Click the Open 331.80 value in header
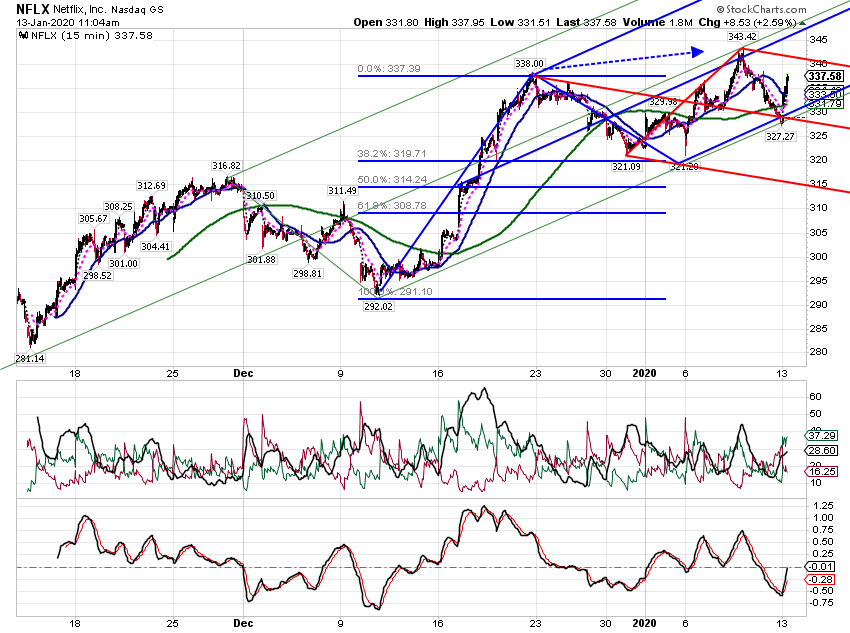Image resolution: width=850 pixels, height=633 pixels. (x=386, y=23)
